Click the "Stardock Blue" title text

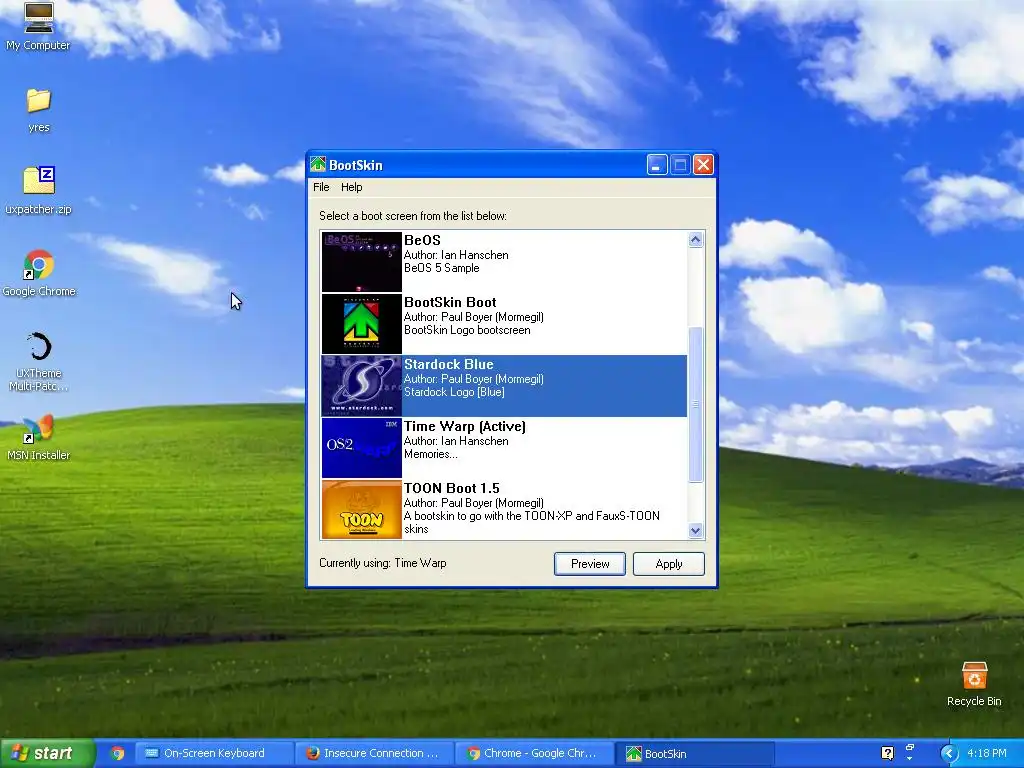(x=449, y=364)
